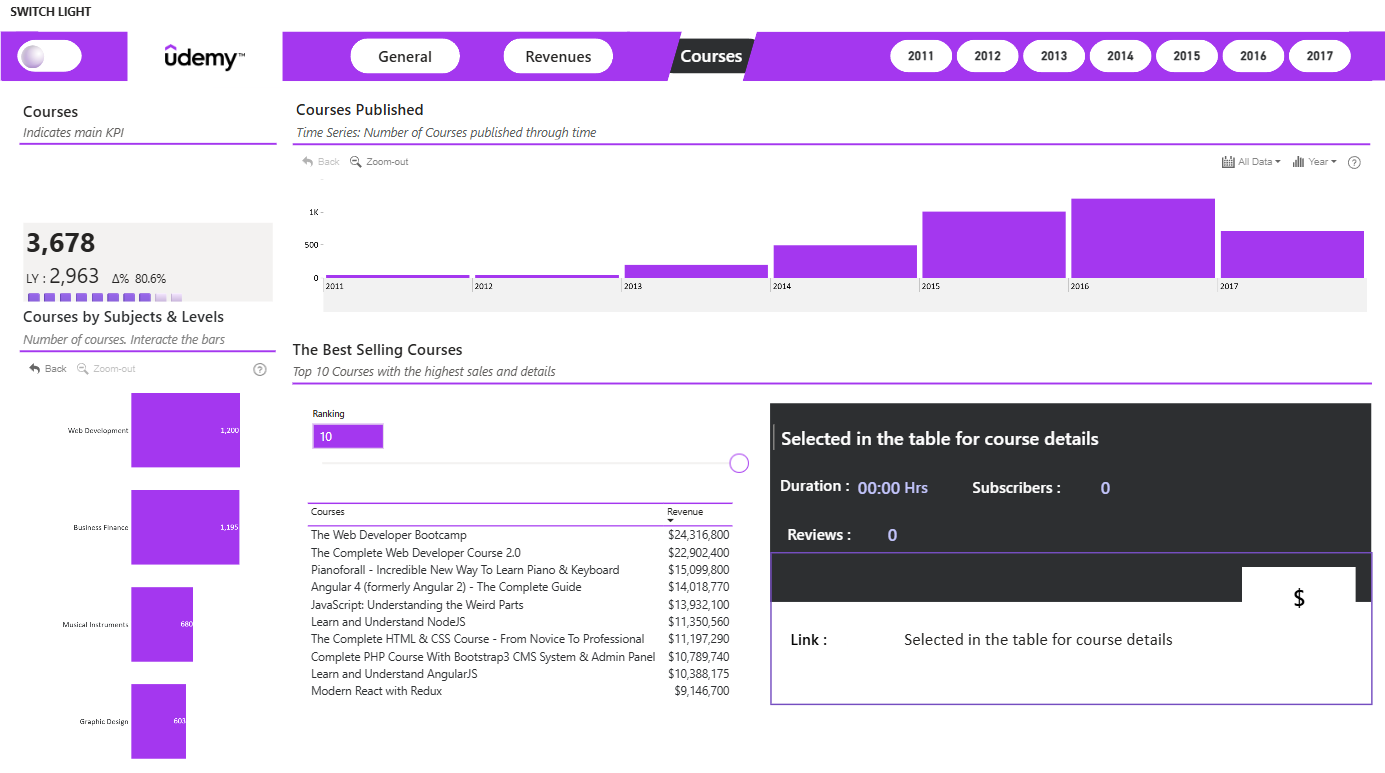Open the All Data calendar dropdown
Screen dimensions: 1385x773
click(1251, 162)
